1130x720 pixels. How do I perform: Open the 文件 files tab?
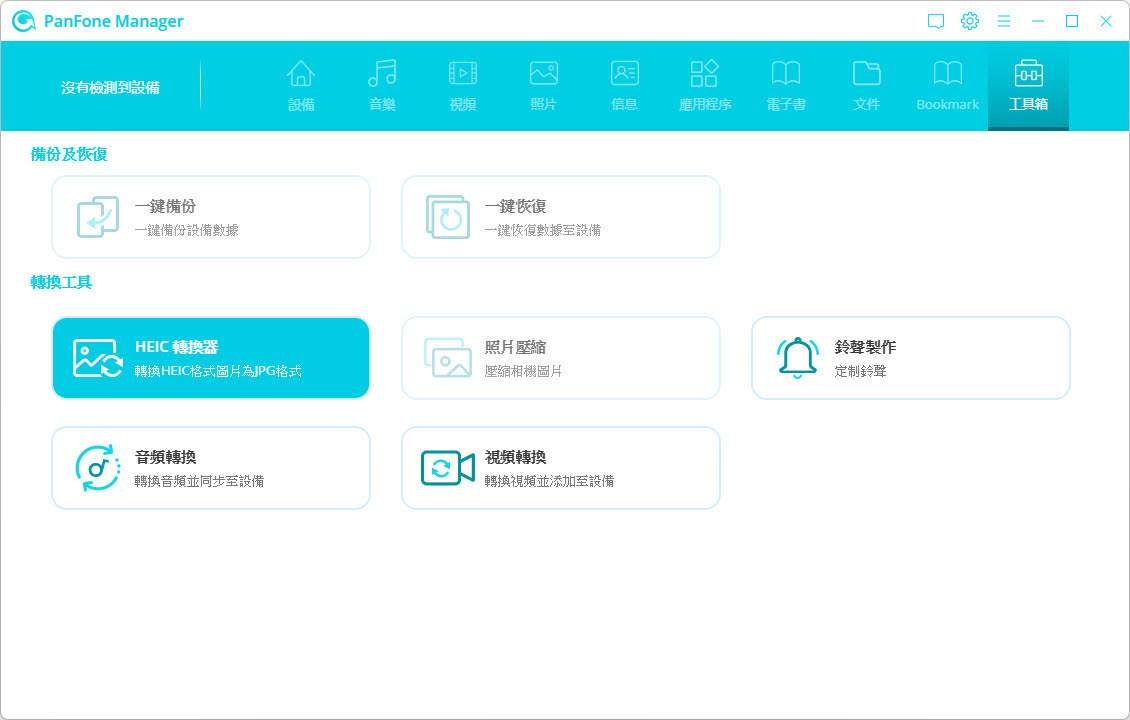click(x=867, y=86)
